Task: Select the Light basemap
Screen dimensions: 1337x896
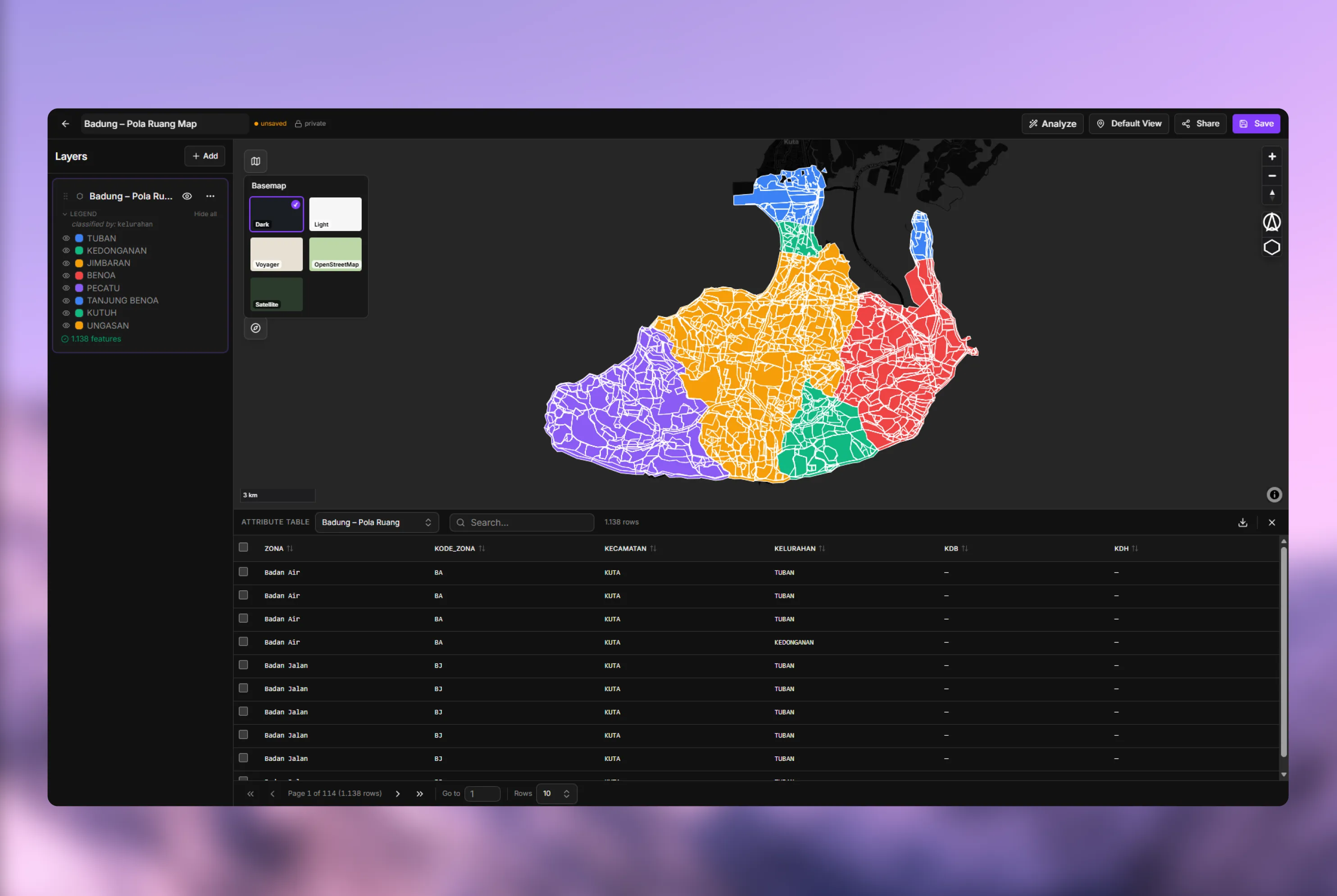Action: coord(336,214)
